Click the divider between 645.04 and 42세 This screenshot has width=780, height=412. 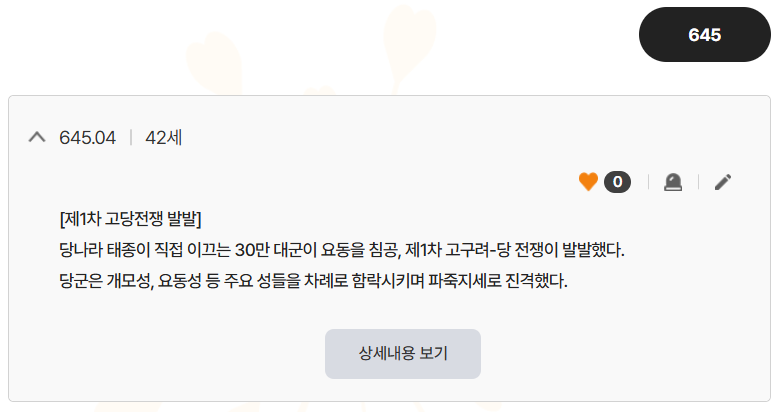[x=131, y=137]
